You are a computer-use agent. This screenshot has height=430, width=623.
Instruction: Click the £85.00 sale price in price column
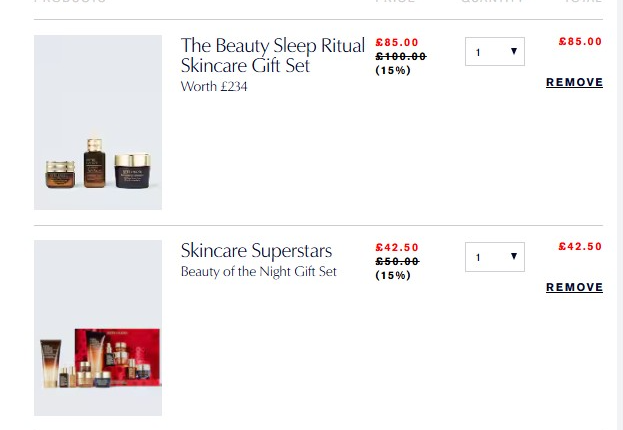point(397,42)
